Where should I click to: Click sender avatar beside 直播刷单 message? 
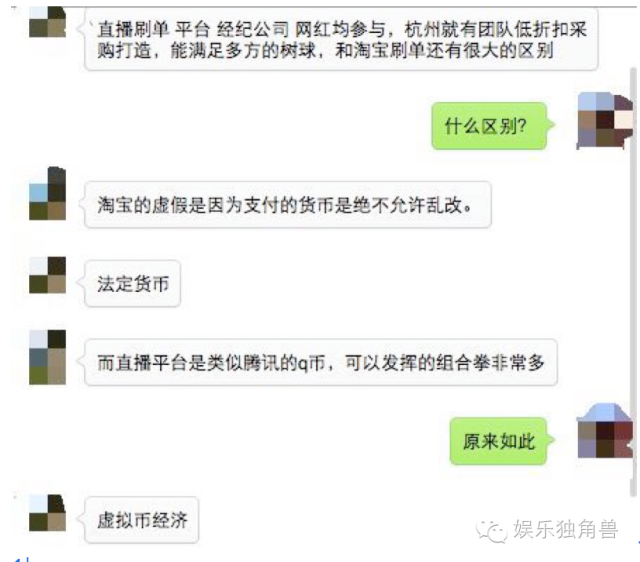click(x=47, y=22)
